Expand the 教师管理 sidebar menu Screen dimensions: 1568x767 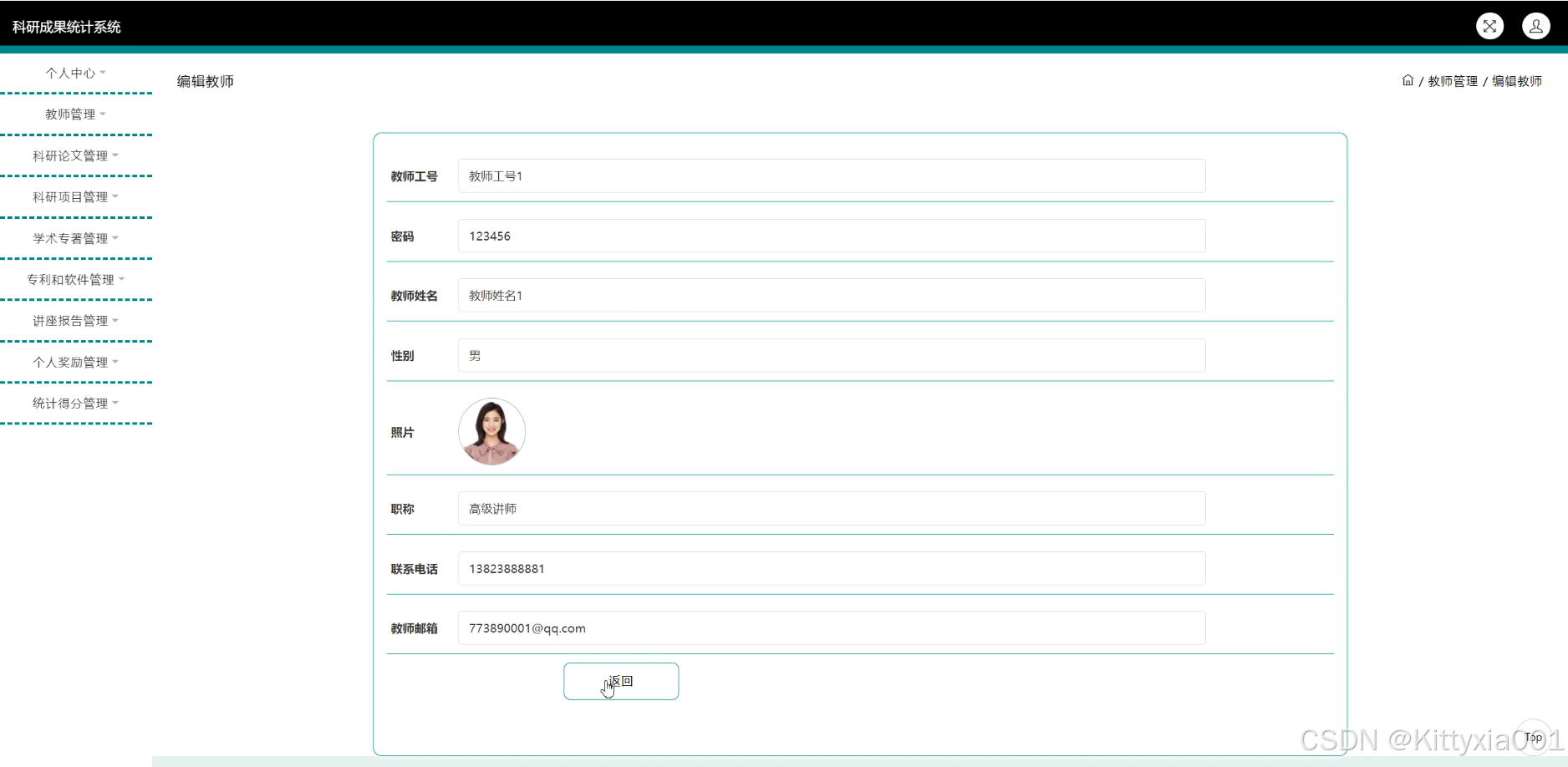tap(75, 114)
